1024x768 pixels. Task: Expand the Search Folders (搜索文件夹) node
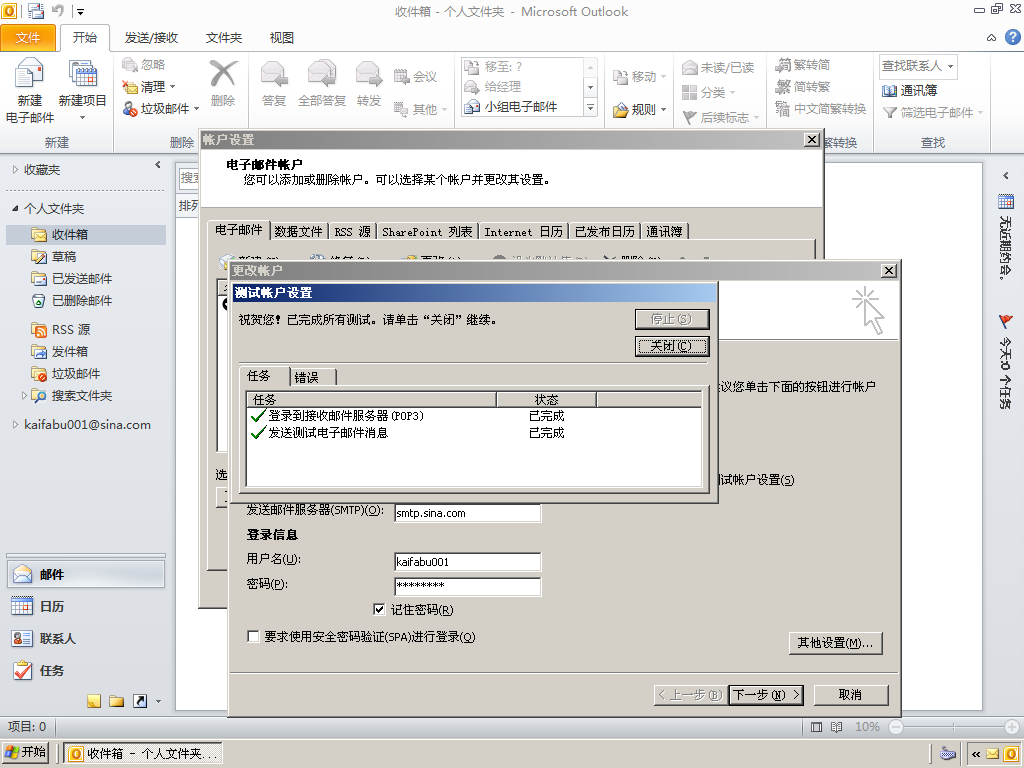tap(24, 396)
